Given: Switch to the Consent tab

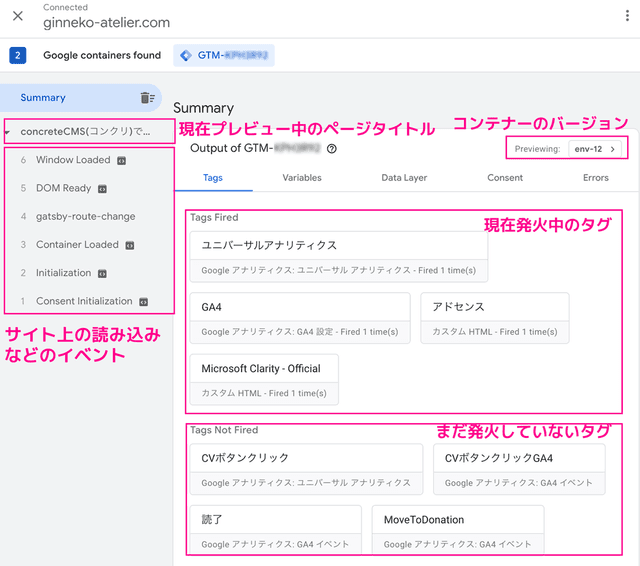Looking at the screenshot, I should pos(505,178).
